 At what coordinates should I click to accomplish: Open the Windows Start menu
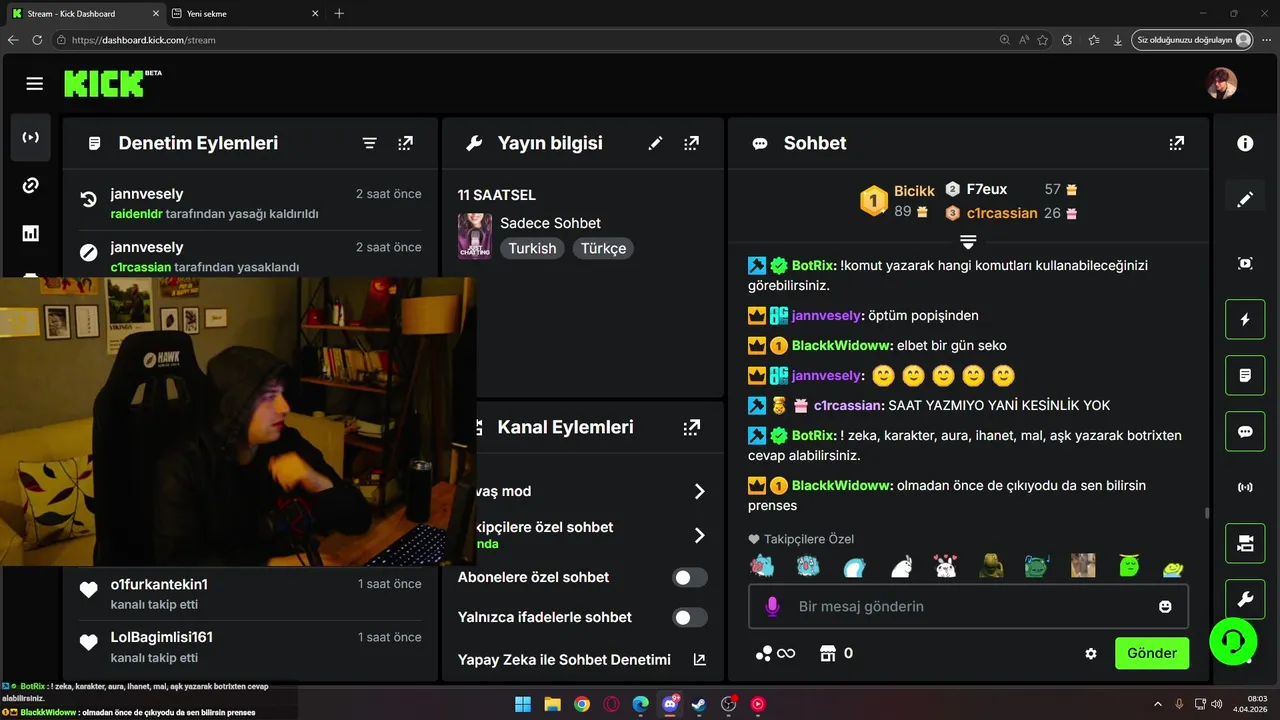pos(523,704)
